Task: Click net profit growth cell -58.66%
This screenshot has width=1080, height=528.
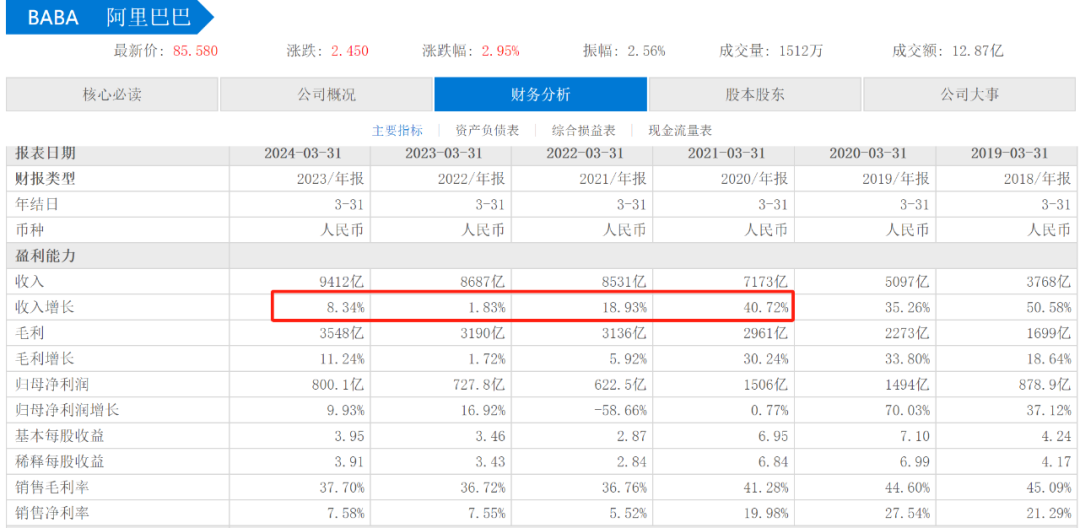Action: (x=621, y=411)
